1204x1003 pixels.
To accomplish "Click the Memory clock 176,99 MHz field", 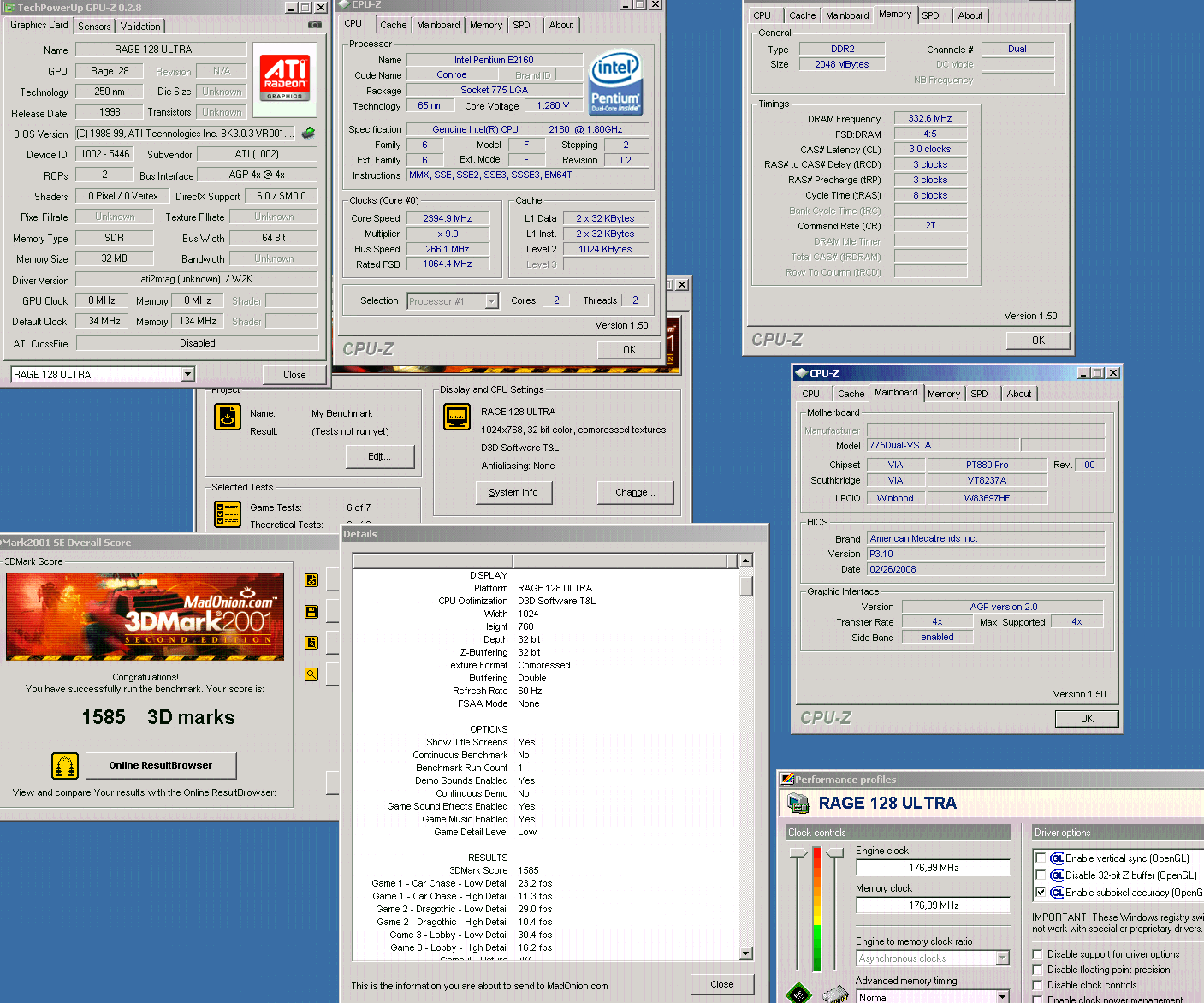I will (x=934, y=905).
